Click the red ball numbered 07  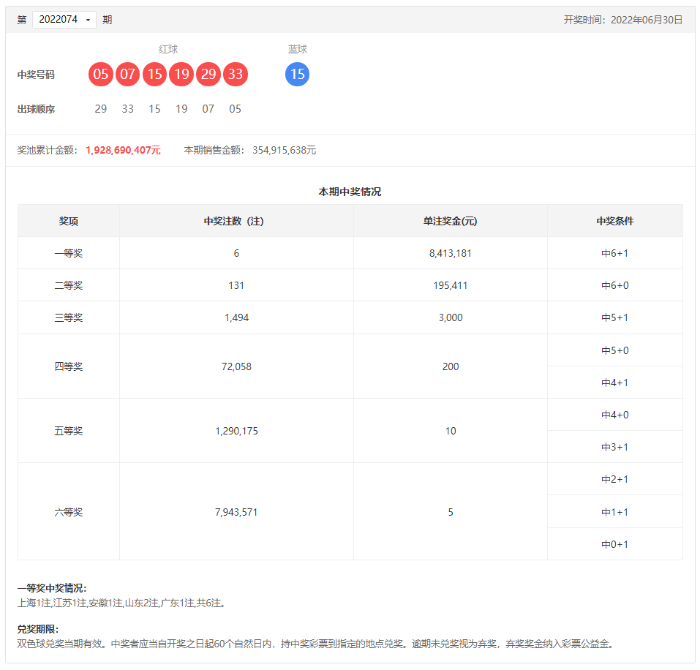coord(127,74)
